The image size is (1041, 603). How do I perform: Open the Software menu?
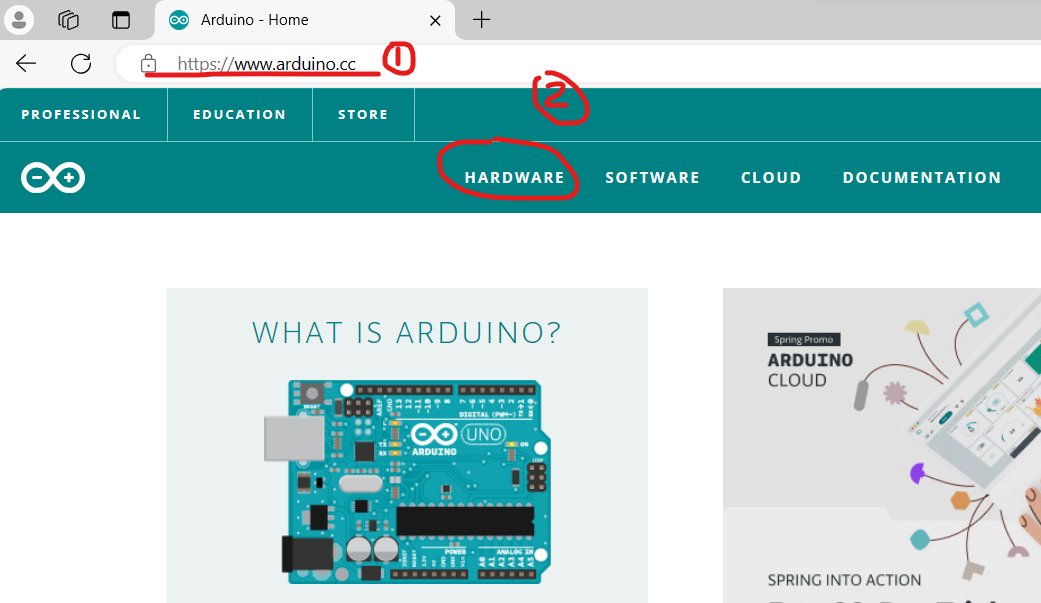click(653, 177)
